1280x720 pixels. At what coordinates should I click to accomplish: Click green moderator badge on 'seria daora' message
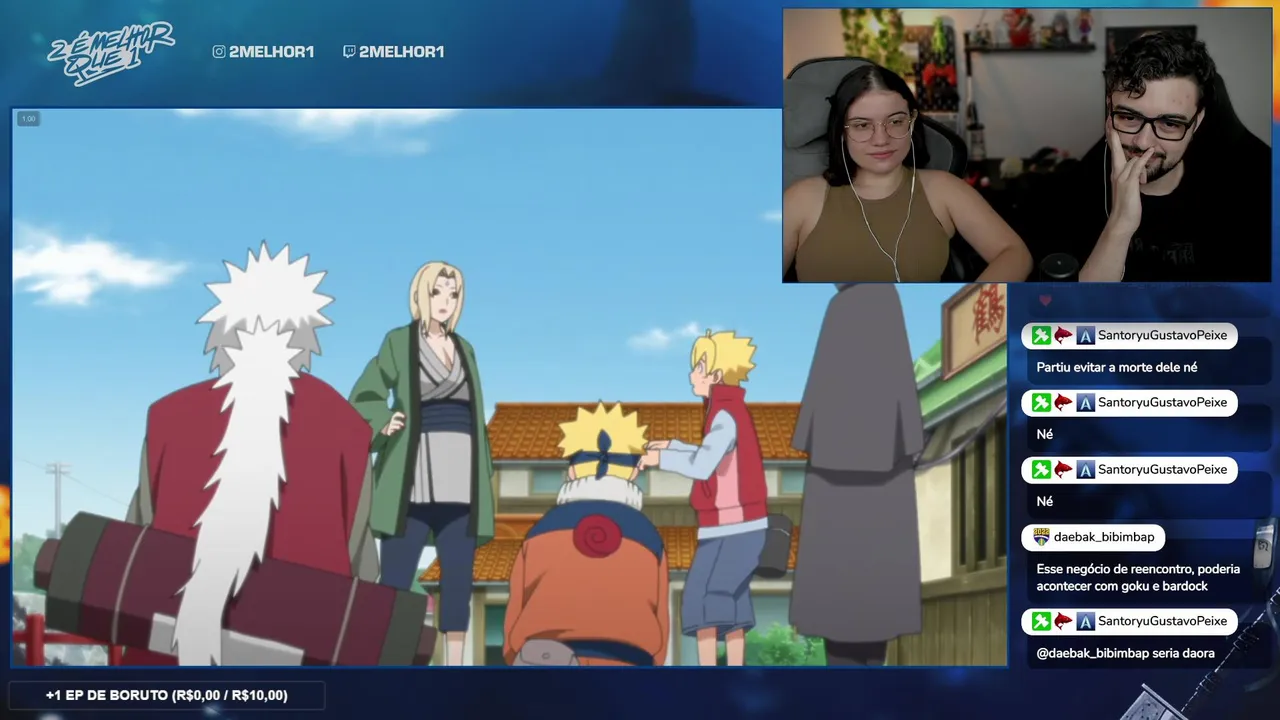coord(1041,622)
